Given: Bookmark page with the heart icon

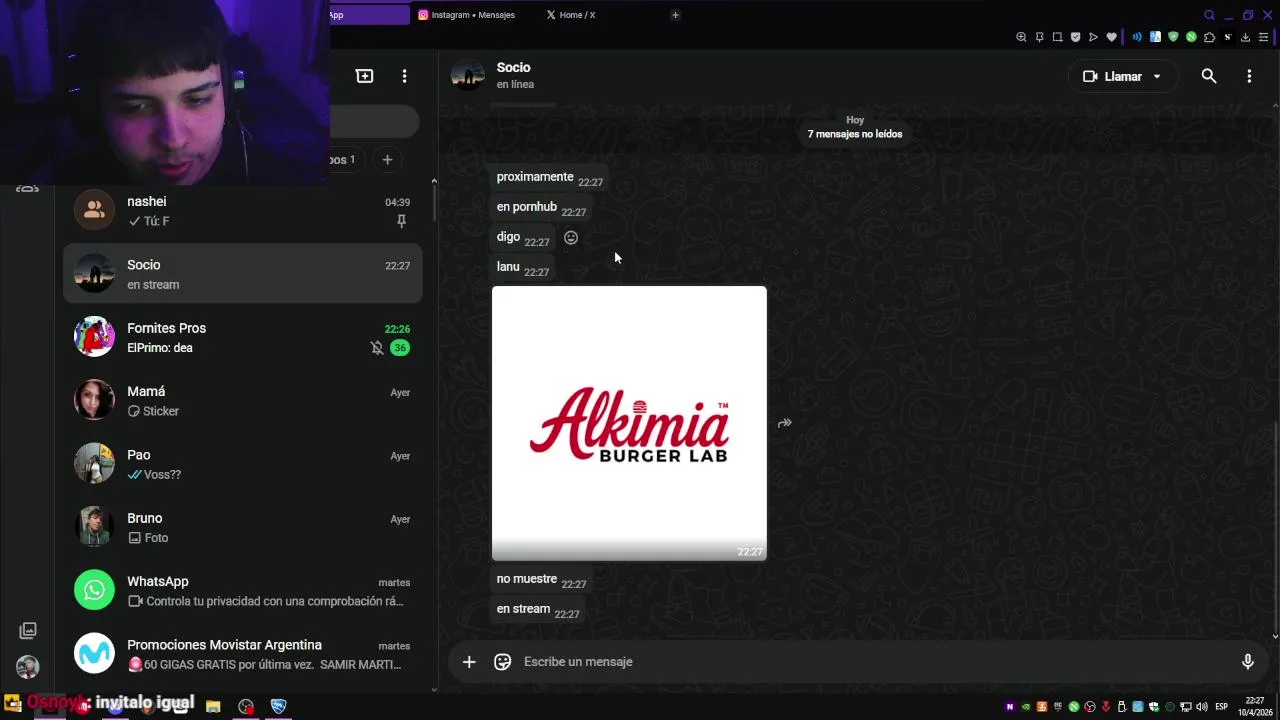Looking at the screenshot, I should tap(1111, 37).
